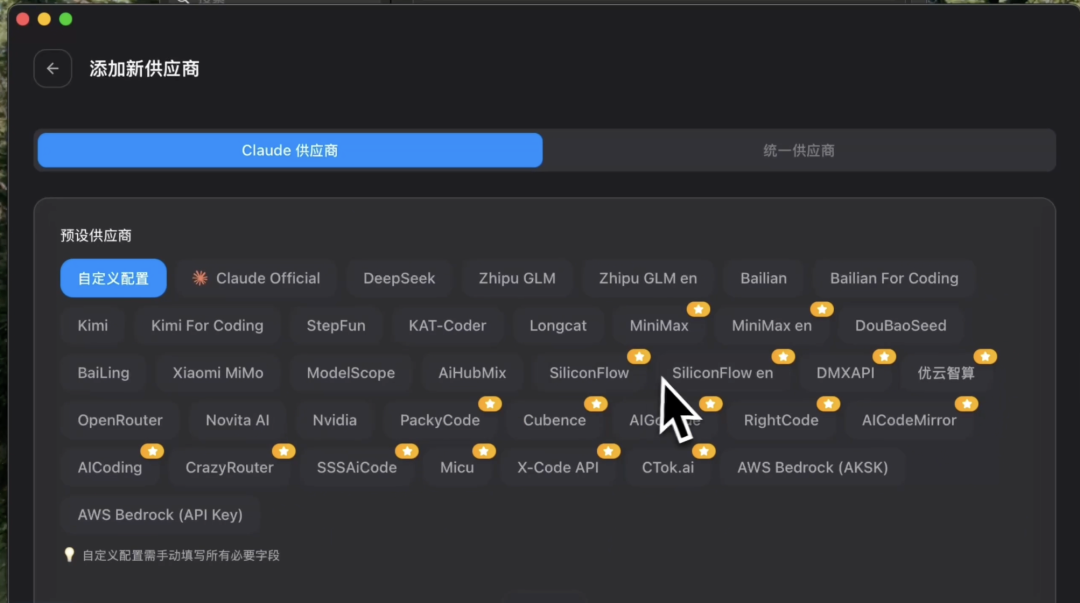The image size is (1080, 603).
Task: Click the back arrow at top left
Action: pos(52,68)
